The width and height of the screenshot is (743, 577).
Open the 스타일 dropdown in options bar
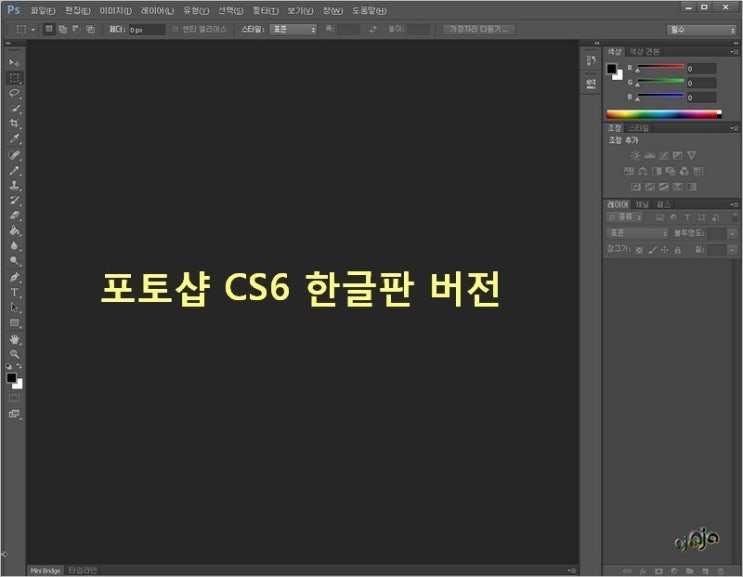click(293, 29)
